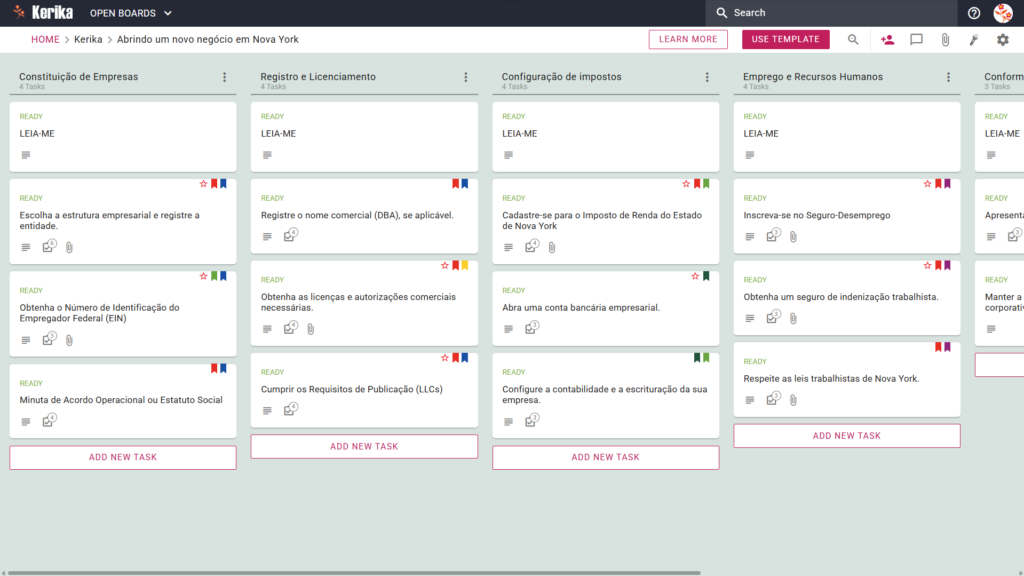Open Registro e Licenciamento column menu
The image size is (1024, 576).
466,77
